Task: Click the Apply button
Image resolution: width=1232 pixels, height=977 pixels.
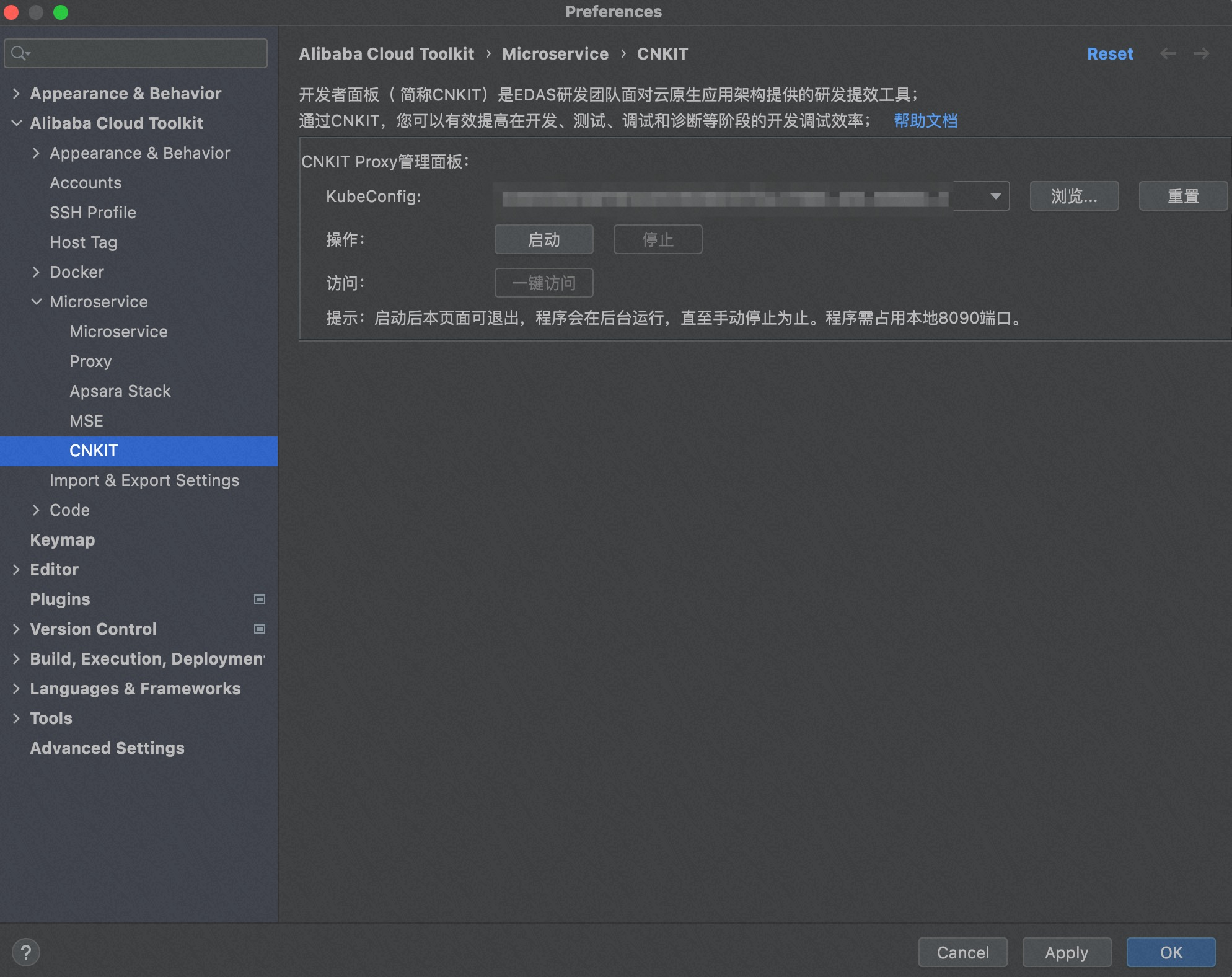Action: point(1067,952)
